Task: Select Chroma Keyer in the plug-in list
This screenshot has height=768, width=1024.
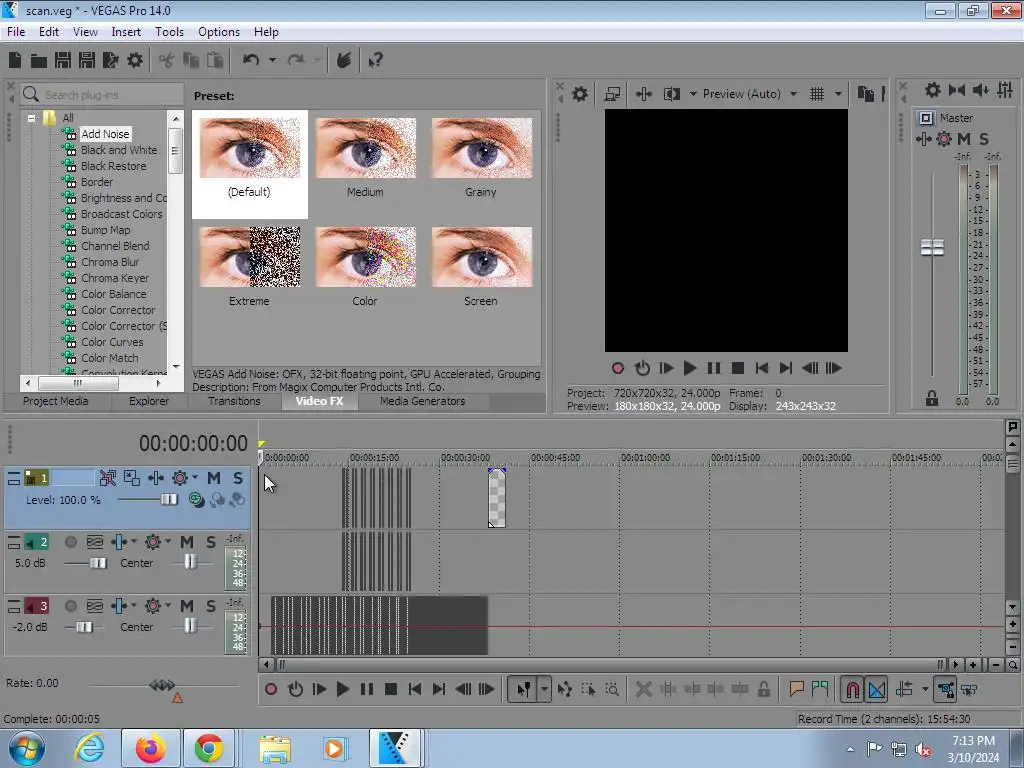Action: coord(115,278)
